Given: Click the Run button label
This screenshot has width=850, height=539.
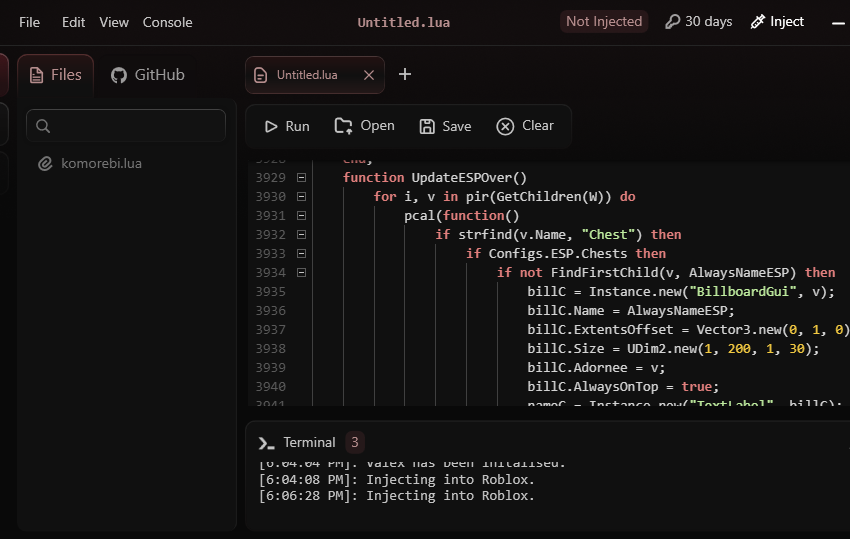Looking at the screenshot, I should click(297, 126).
